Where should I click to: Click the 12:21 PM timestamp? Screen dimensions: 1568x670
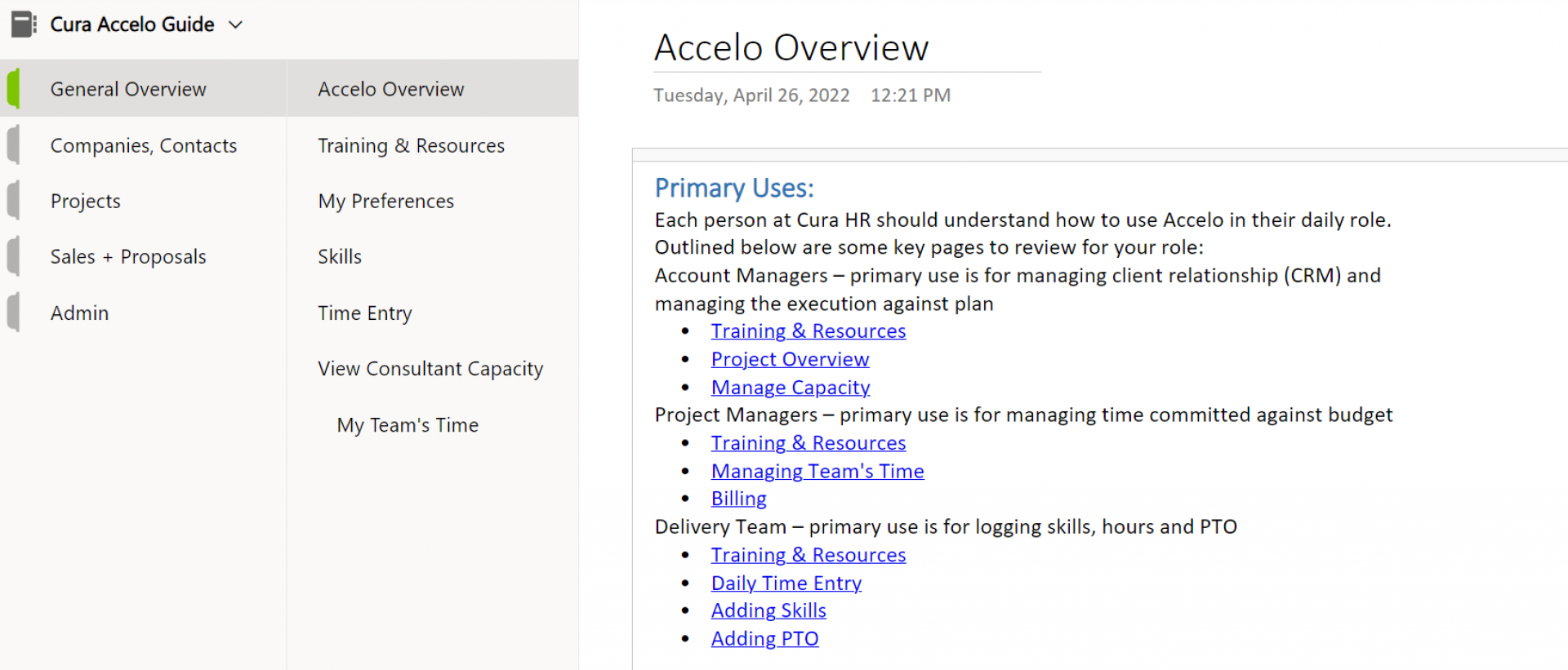[x=911, y=95]
